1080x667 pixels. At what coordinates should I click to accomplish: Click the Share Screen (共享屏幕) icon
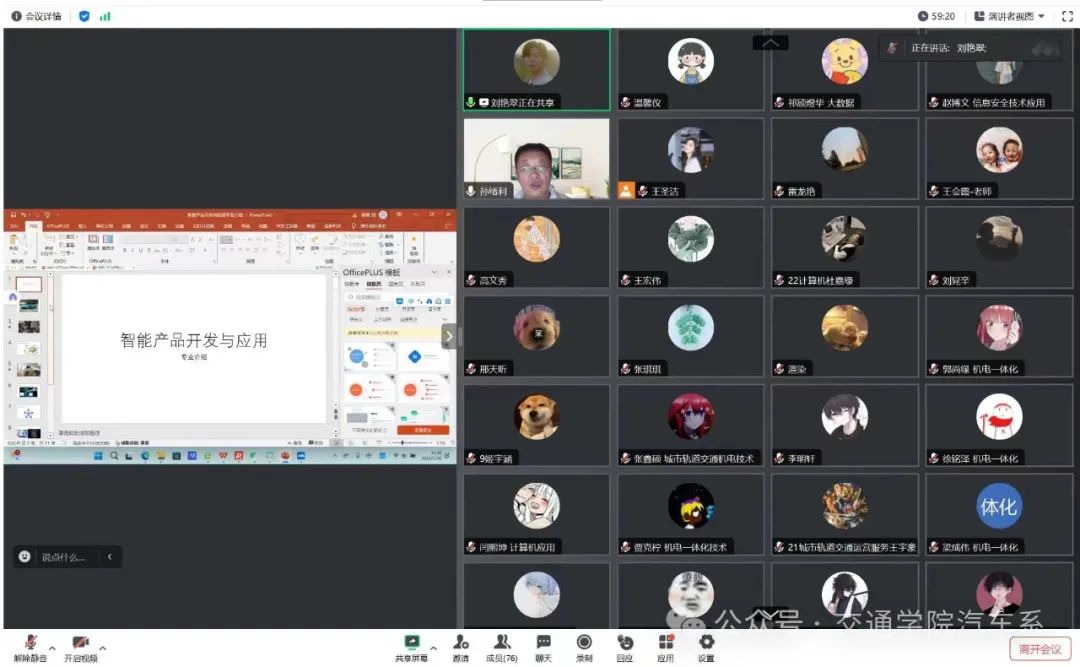pos(411,646)
